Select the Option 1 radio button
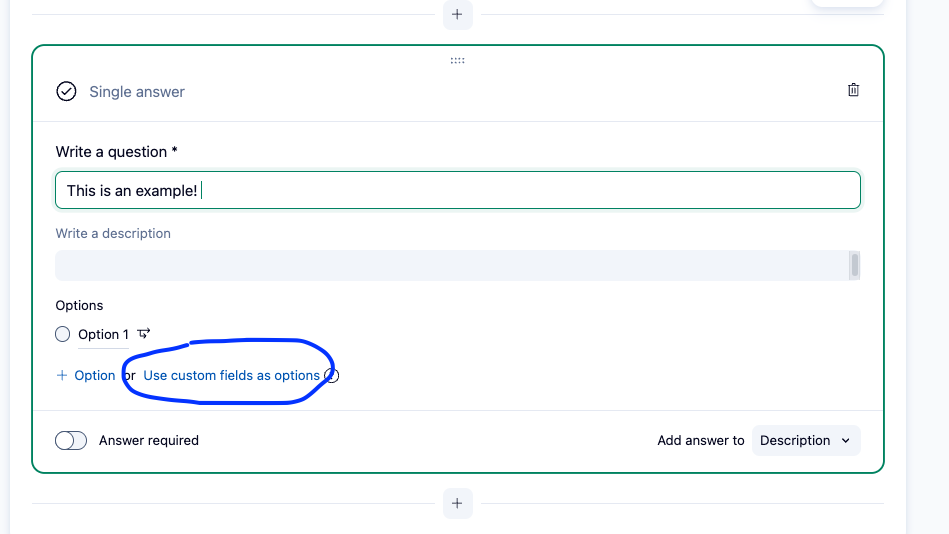949x534 pixels. coord(63,335)
